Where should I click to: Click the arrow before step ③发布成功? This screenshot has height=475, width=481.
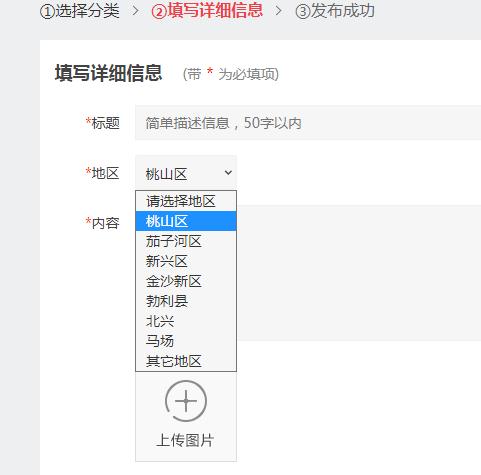[279, 10]
